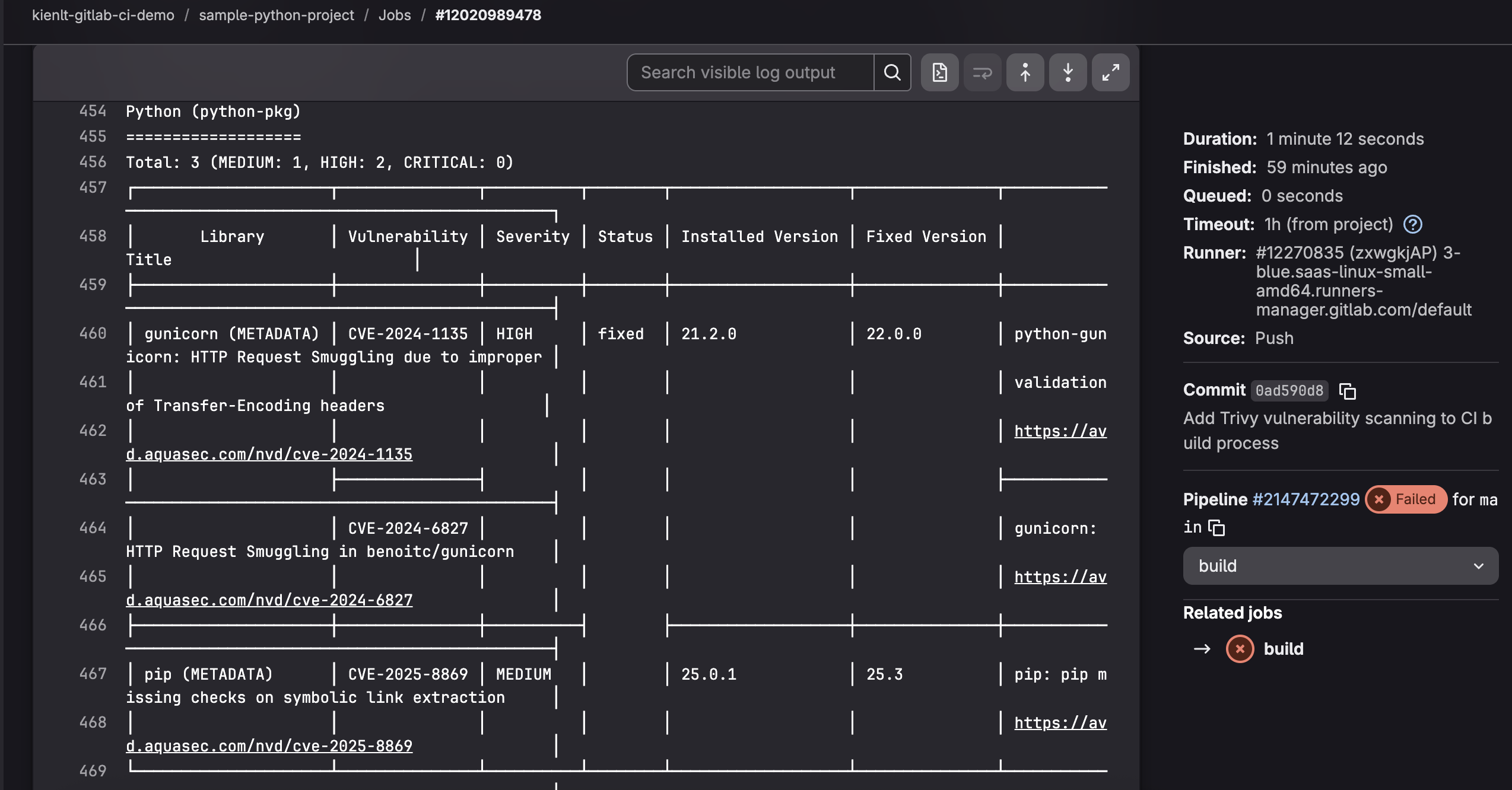Open kienlt-gitlab-ci-demo breadcrumb group
1512x790 pixels.
(103, 15)
